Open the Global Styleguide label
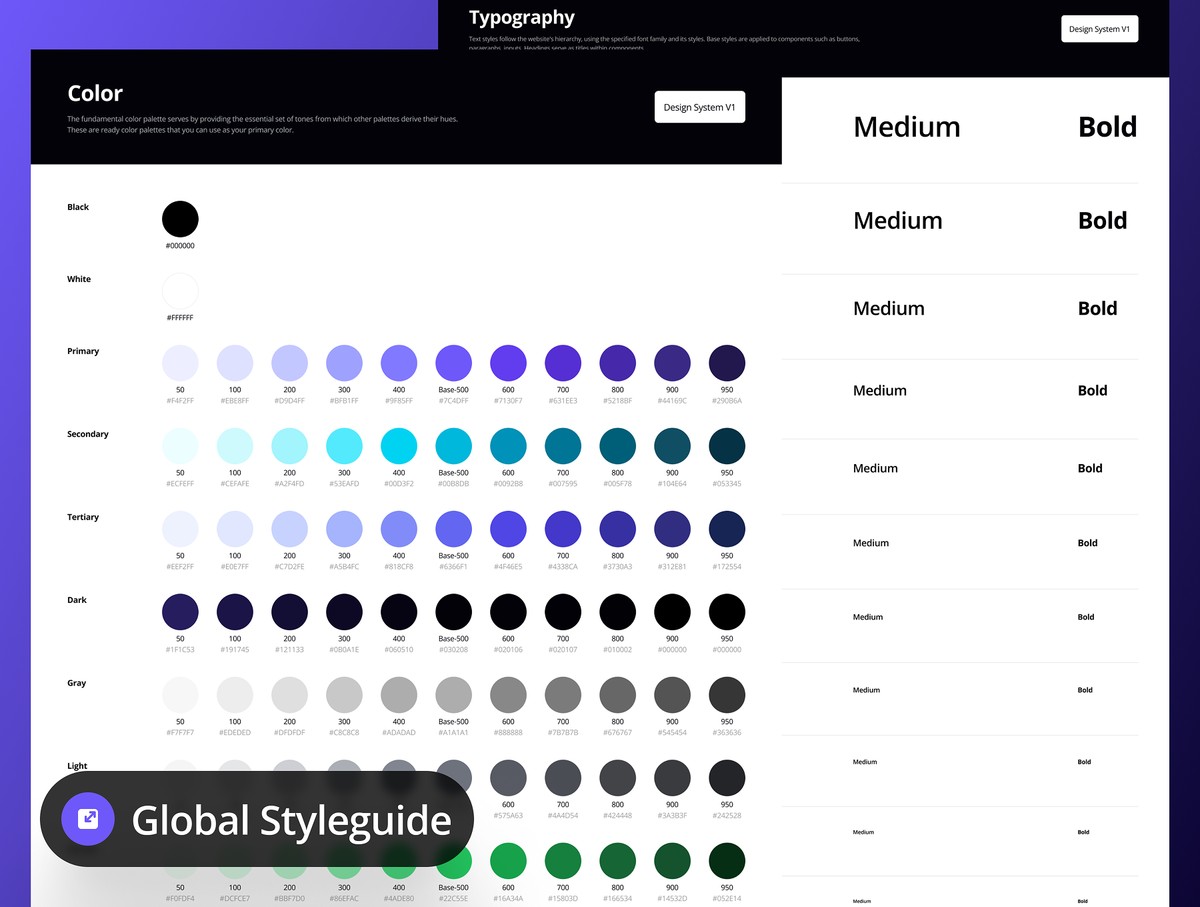This screenshot has width=1200, height=907. (x=291, y=820)
